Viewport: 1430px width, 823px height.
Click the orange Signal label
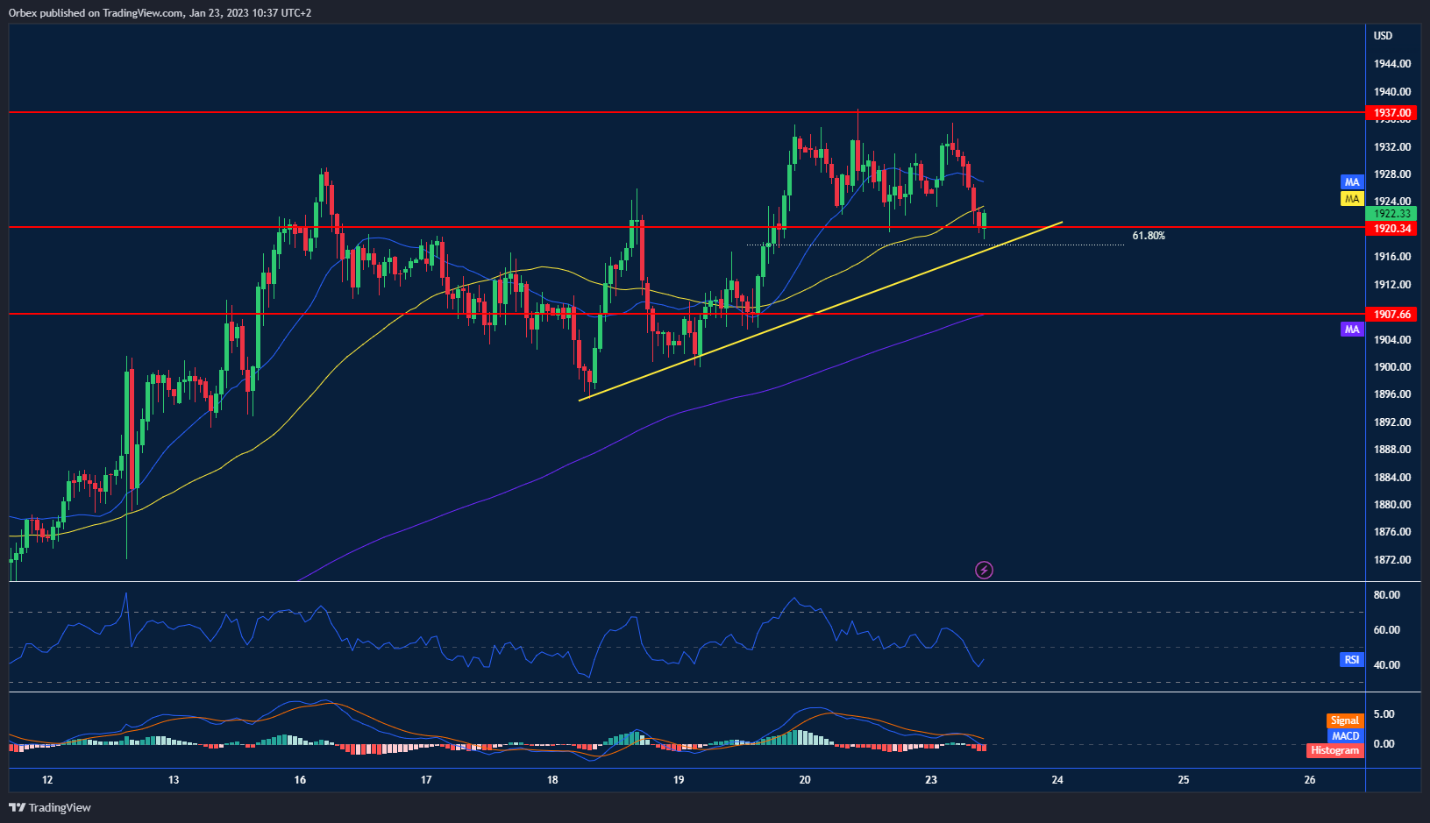[x=1344, y=720]
